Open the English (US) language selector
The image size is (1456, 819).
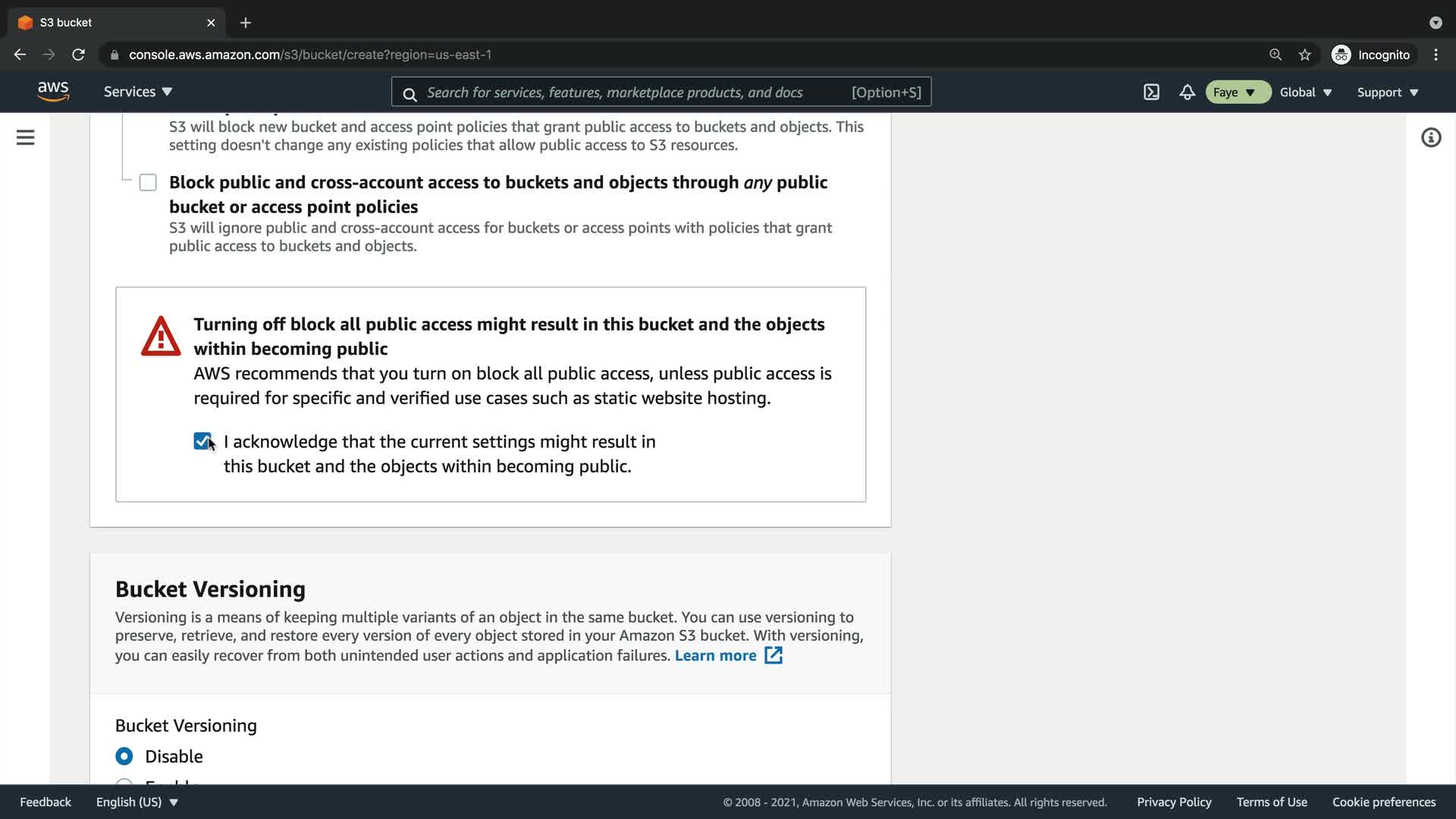click(x=136, y=802)
